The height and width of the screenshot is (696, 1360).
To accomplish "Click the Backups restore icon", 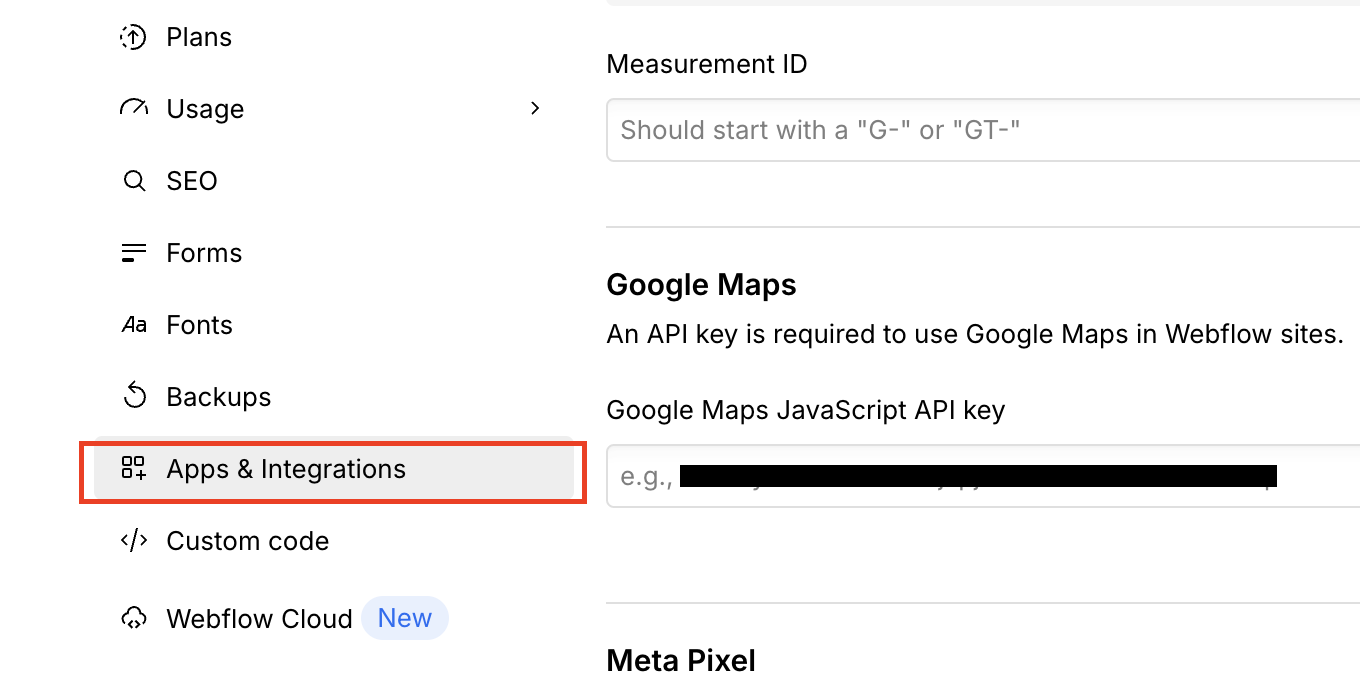I will [133, 397].
